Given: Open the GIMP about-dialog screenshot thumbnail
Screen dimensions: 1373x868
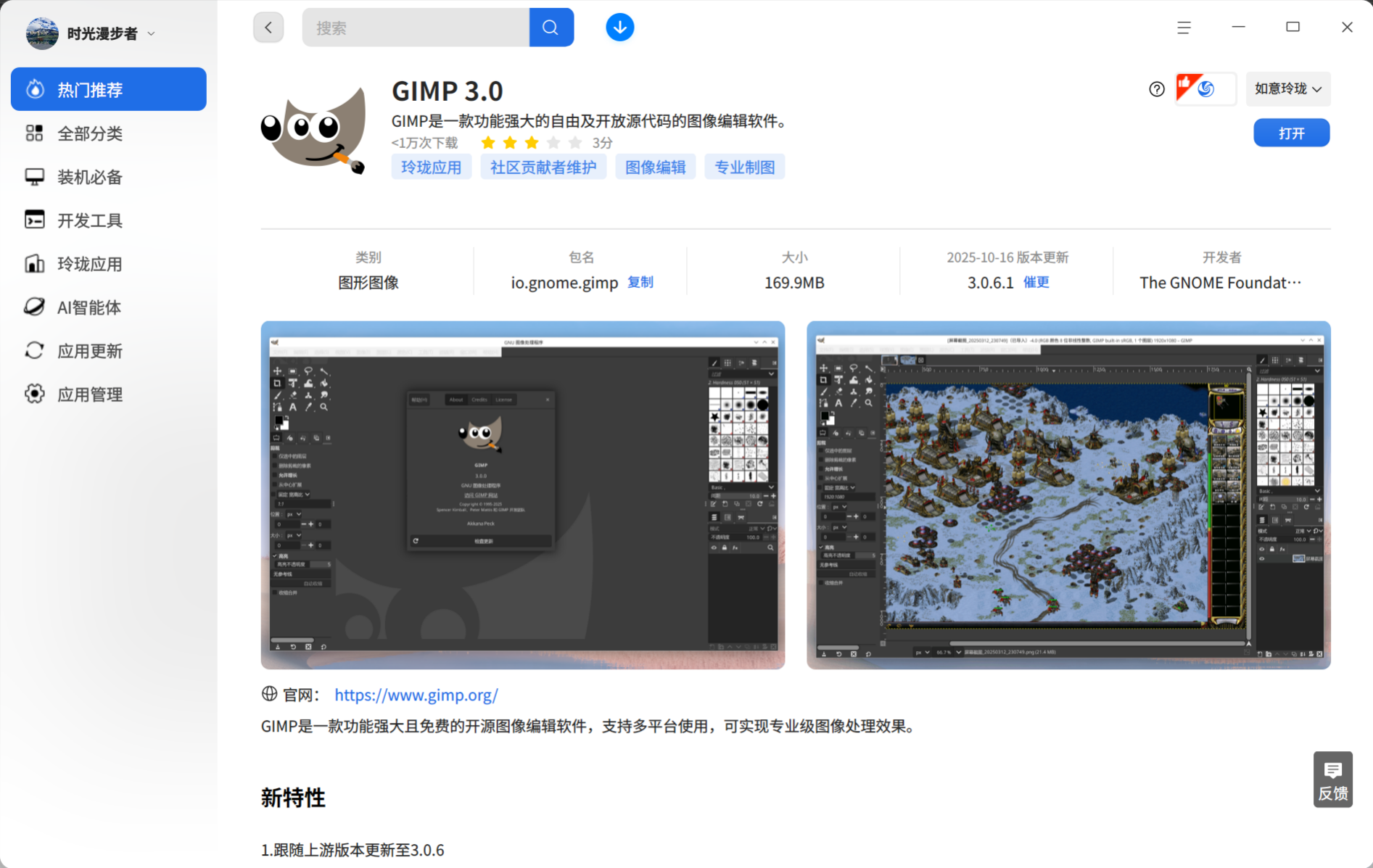Looking at the screenshot, I should pyautogui.click(x=523, y=495).
